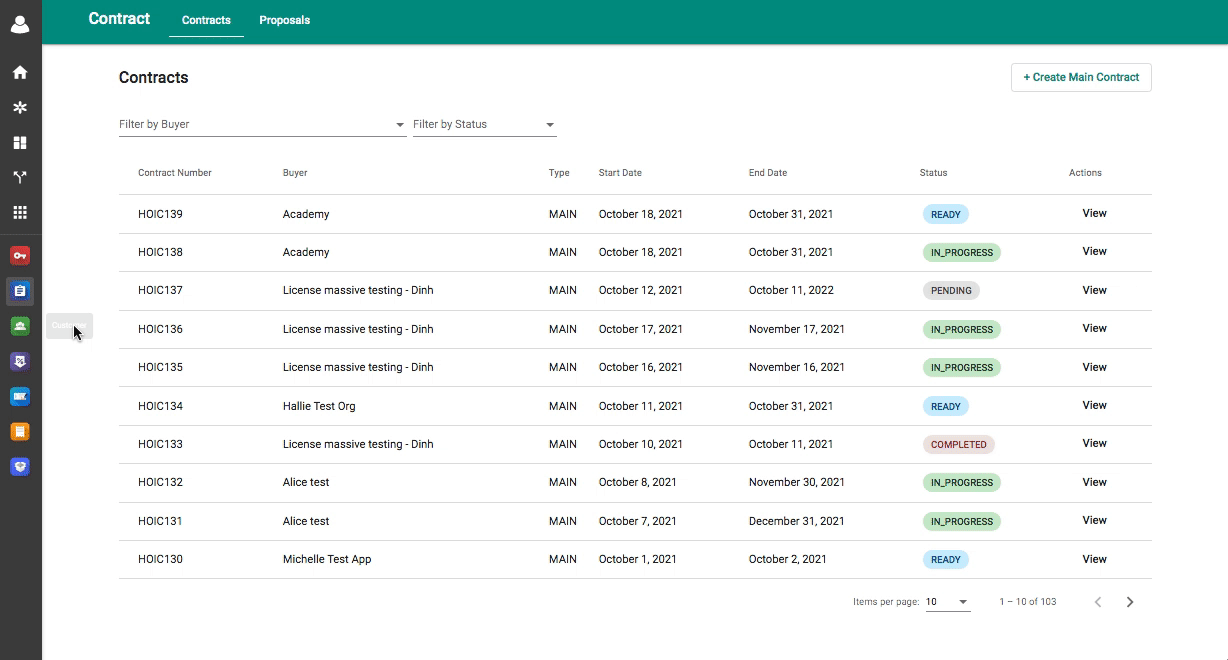Screen dimensions: 1228x660
Task: Switch to the Contracts tab
Action: click(206, 20)
